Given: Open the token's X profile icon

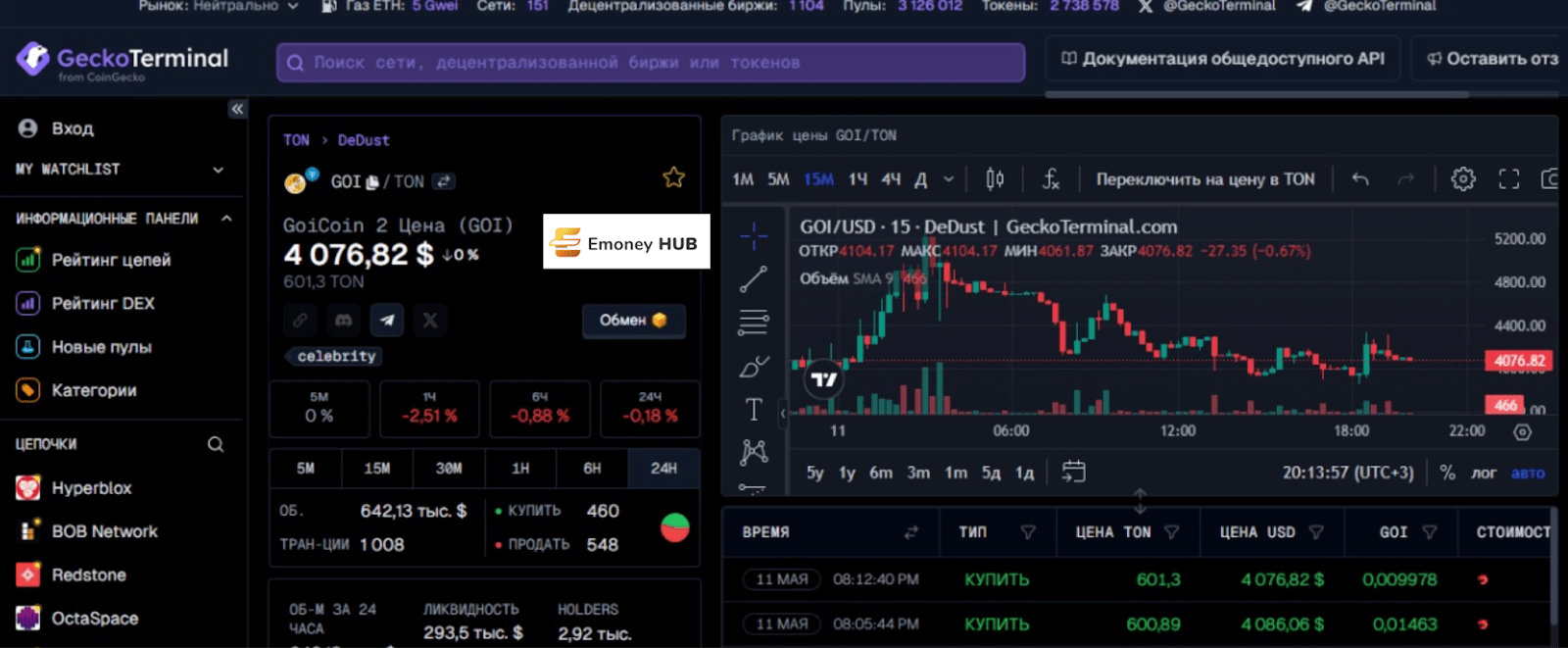Looking at the screenshot, I should [430, 320].
